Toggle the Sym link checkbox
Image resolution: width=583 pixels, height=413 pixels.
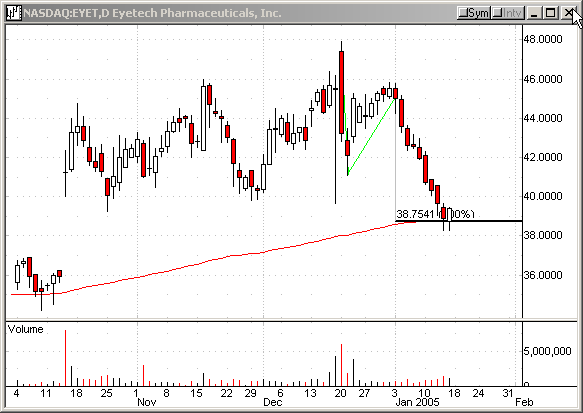tap(474, 13)
